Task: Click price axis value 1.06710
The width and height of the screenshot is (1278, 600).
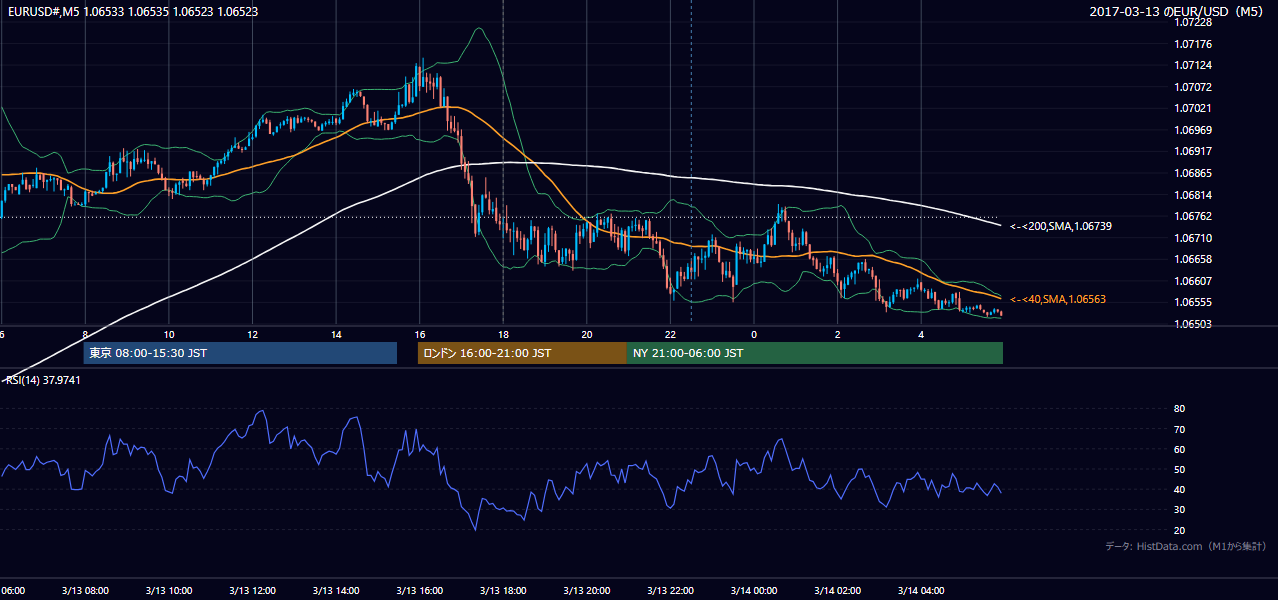Action: [1193, 238]
